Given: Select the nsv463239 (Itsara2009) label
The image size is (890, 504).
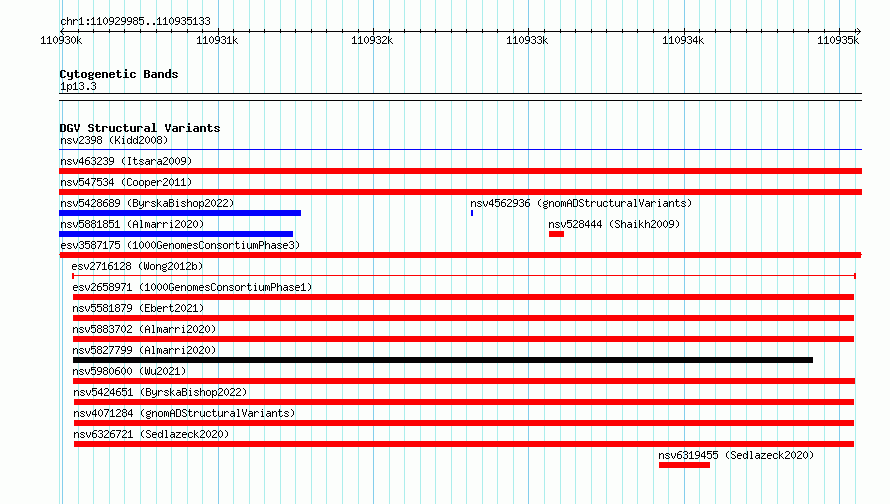Looking at the screenshot, I should pyautogui.click(x=126, y=161).
